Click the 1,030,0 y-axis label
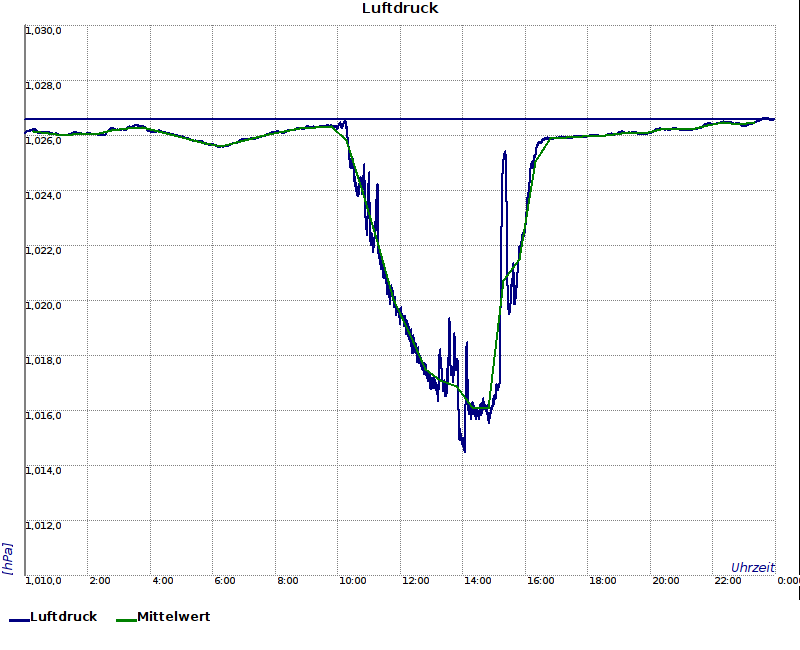This screenshot has height=650, width=800. (43, 31)
